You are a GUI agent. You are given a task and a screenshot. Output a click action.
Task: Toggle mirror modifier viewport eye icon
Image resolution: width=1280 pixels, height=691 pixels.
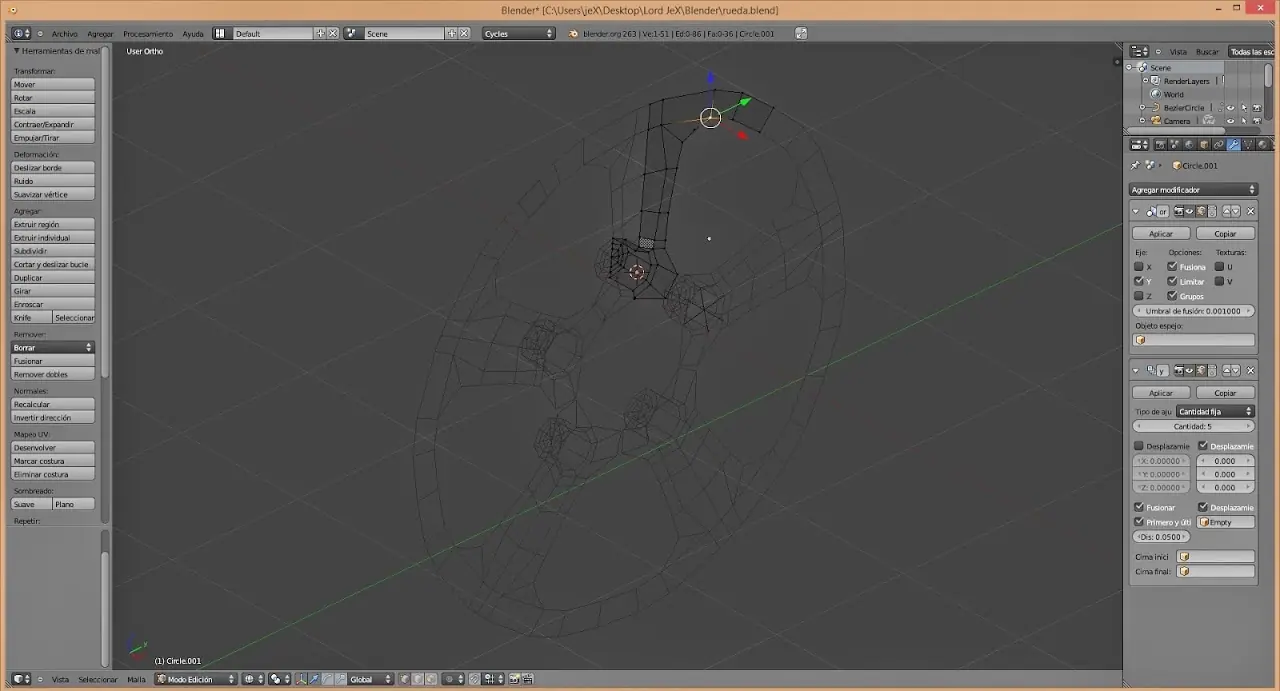point(1189,211)
